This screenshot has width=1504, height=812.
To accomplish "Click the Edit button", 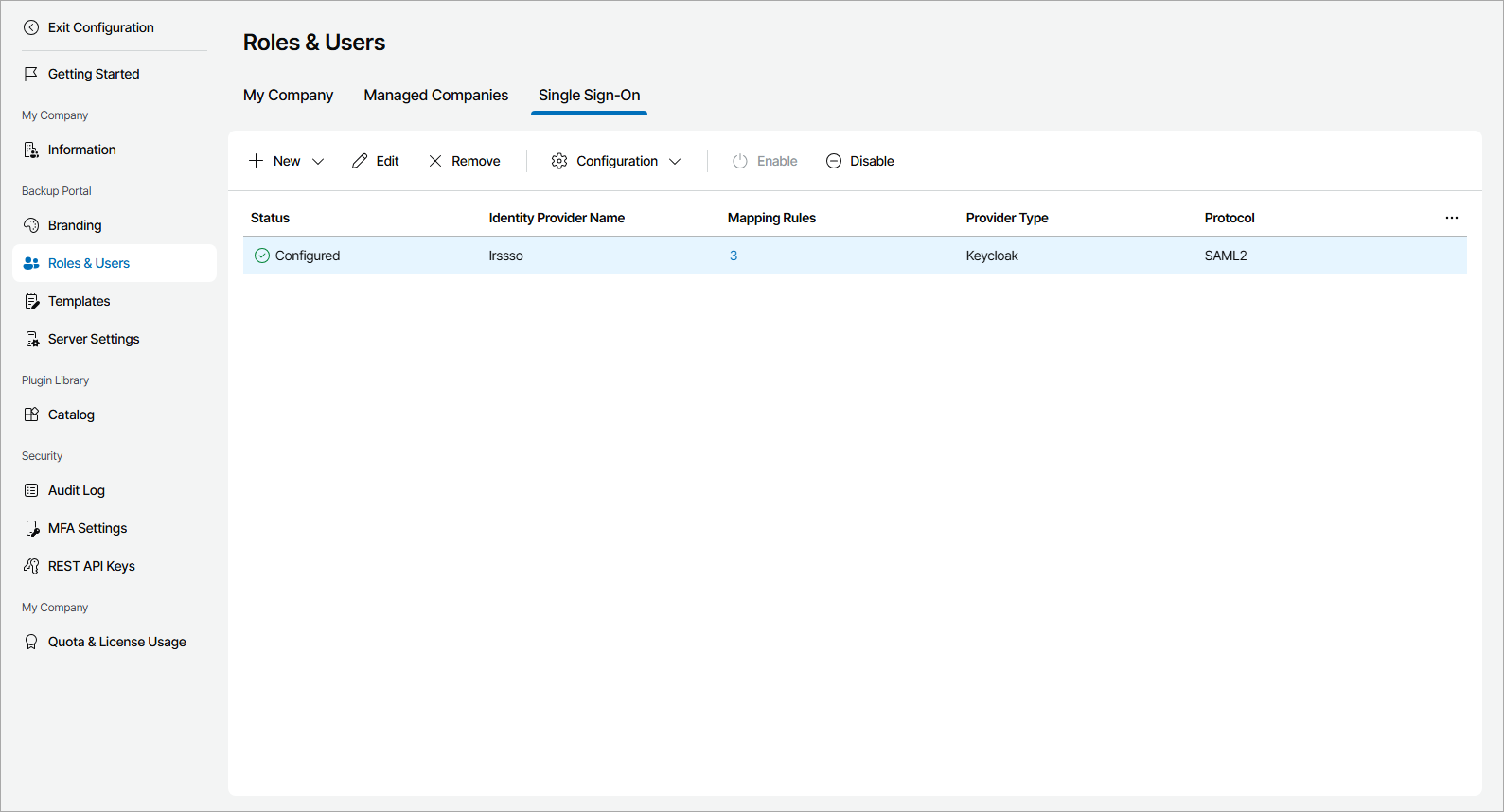I will tap(376, 161).
